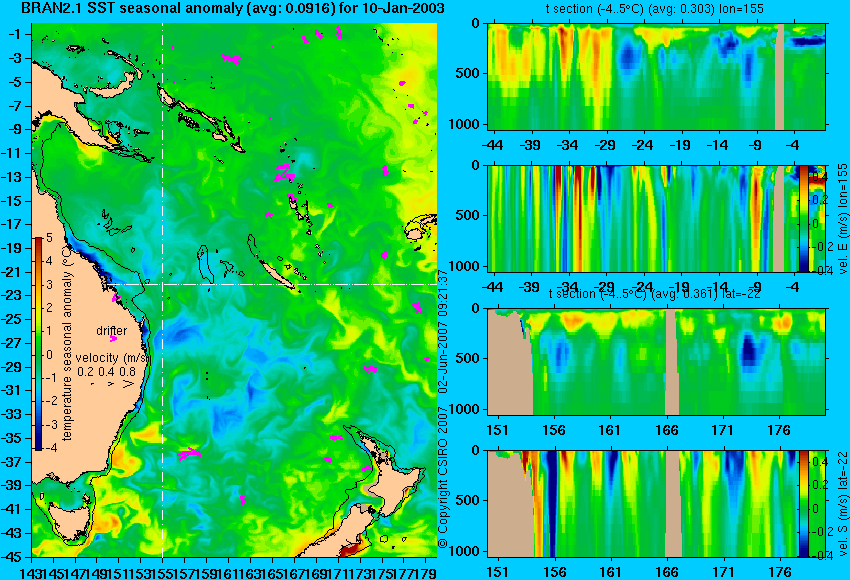Click the '5' value on SST colorbar
This screenshot has width=850, height=580.
(x=49, y=237)
